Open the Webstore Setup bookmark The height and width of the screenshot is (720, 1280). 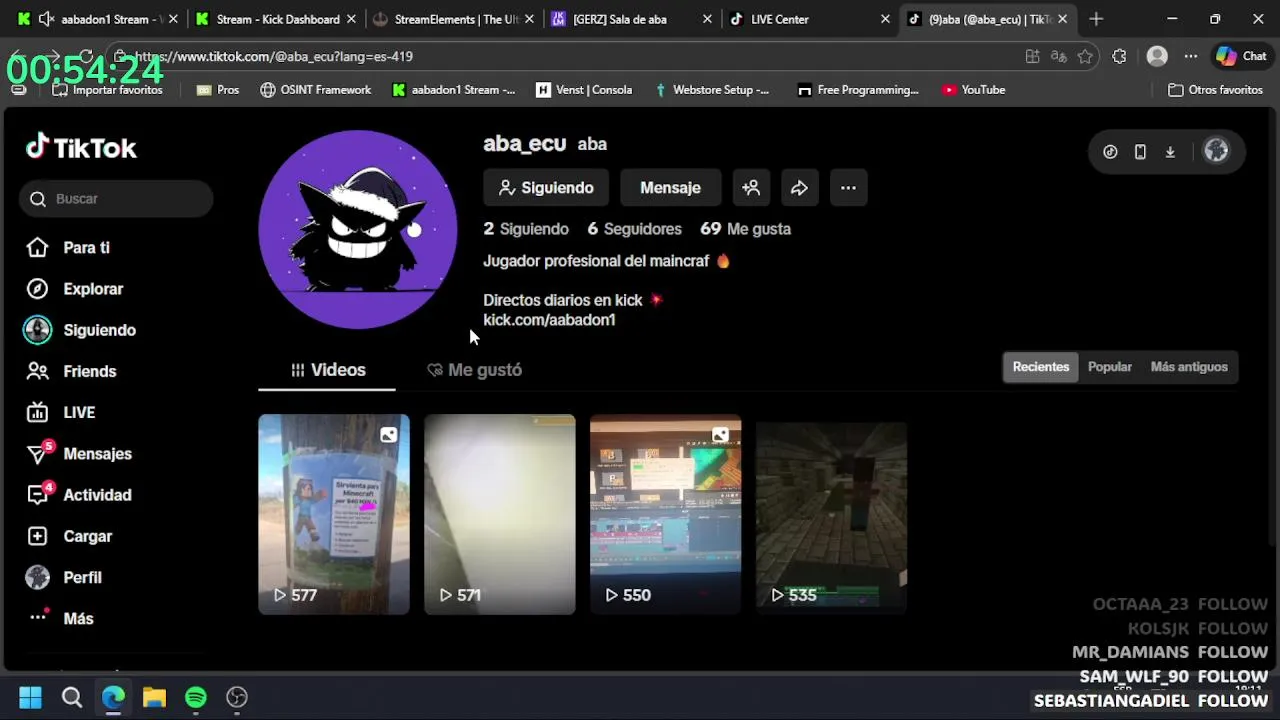pyautogui.click(x=711, y=90)
